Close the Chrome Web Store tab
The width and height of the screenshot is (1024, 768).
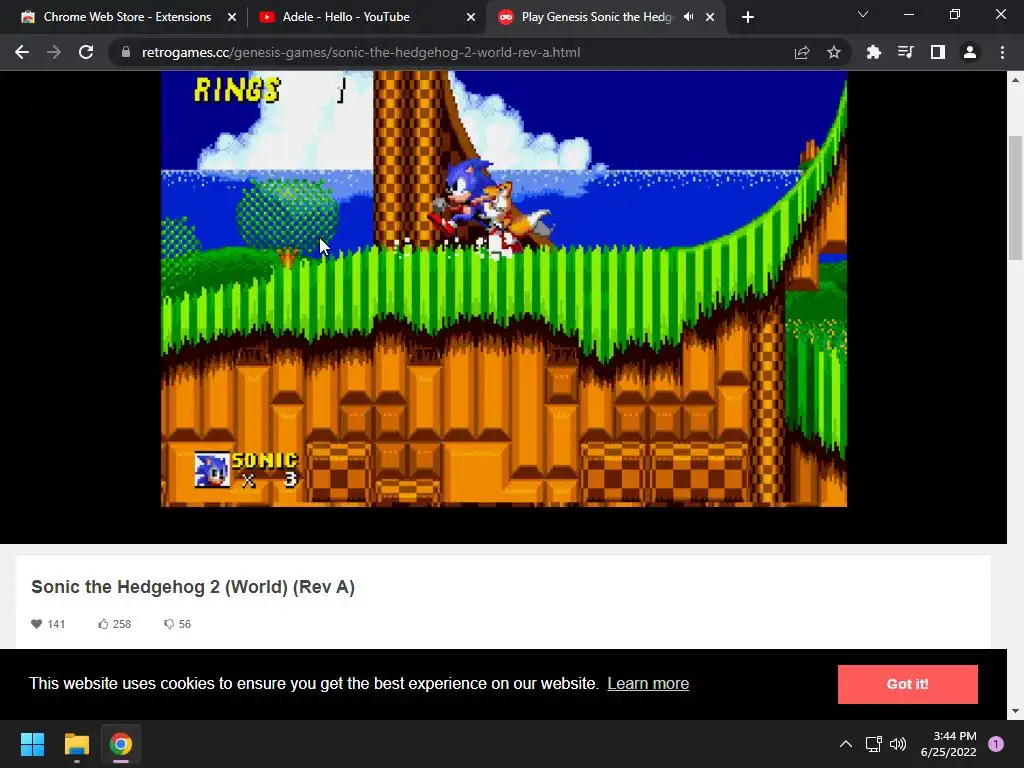tap(232, 17)
